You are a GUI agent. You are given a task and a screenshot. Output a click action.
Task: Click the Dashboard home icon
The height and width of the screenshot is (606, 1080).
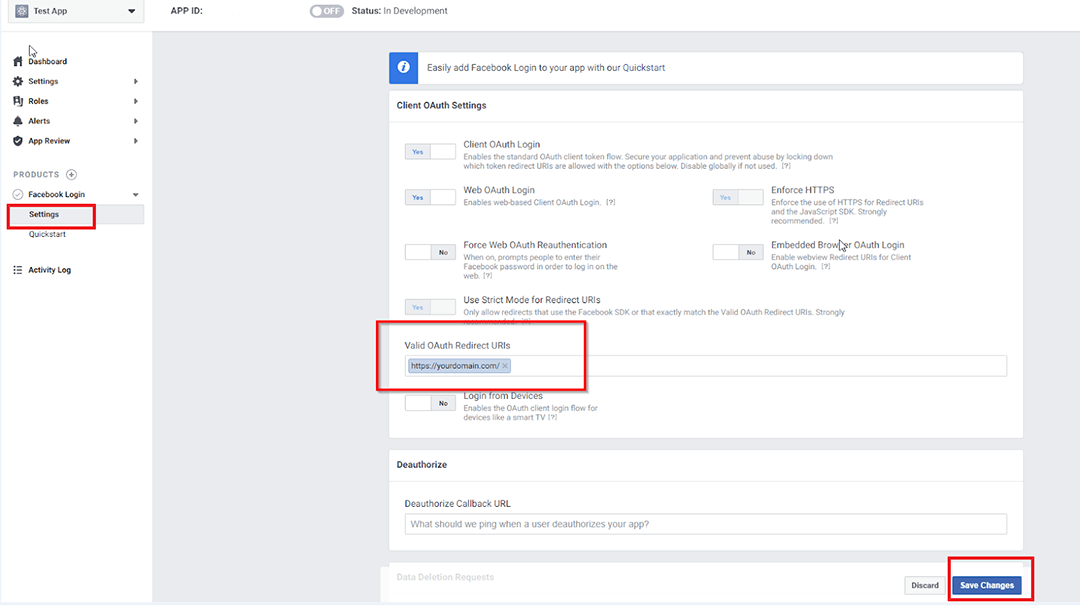click(18, 61)
